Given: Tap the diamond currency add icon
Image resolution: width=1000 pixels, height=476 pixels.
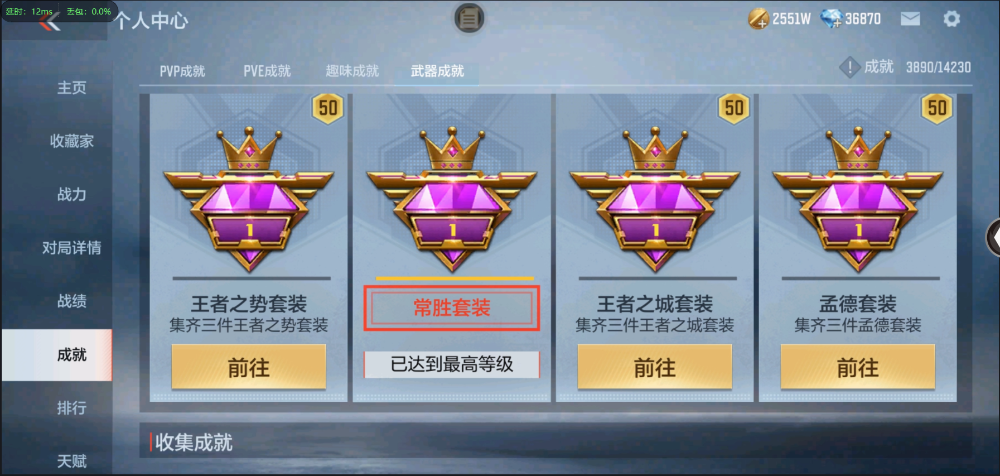Looking at the screenshot, I should pos(832,19).
